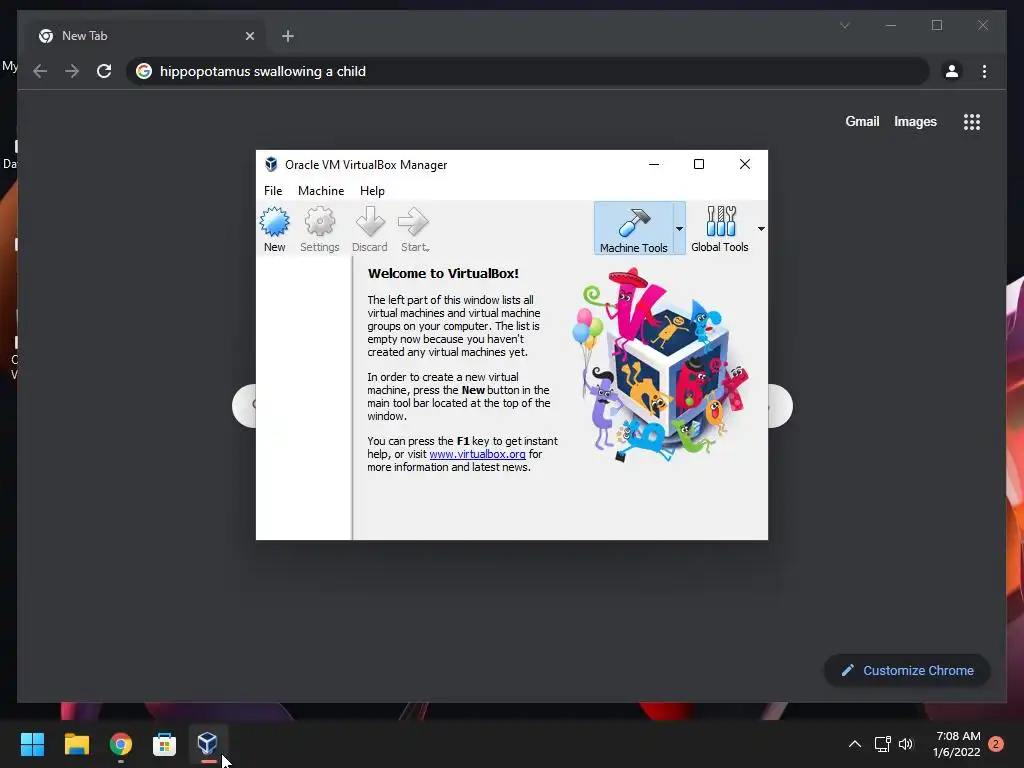
Task: Maximize the VirtualBox Manager window
Action: point(699,164)
